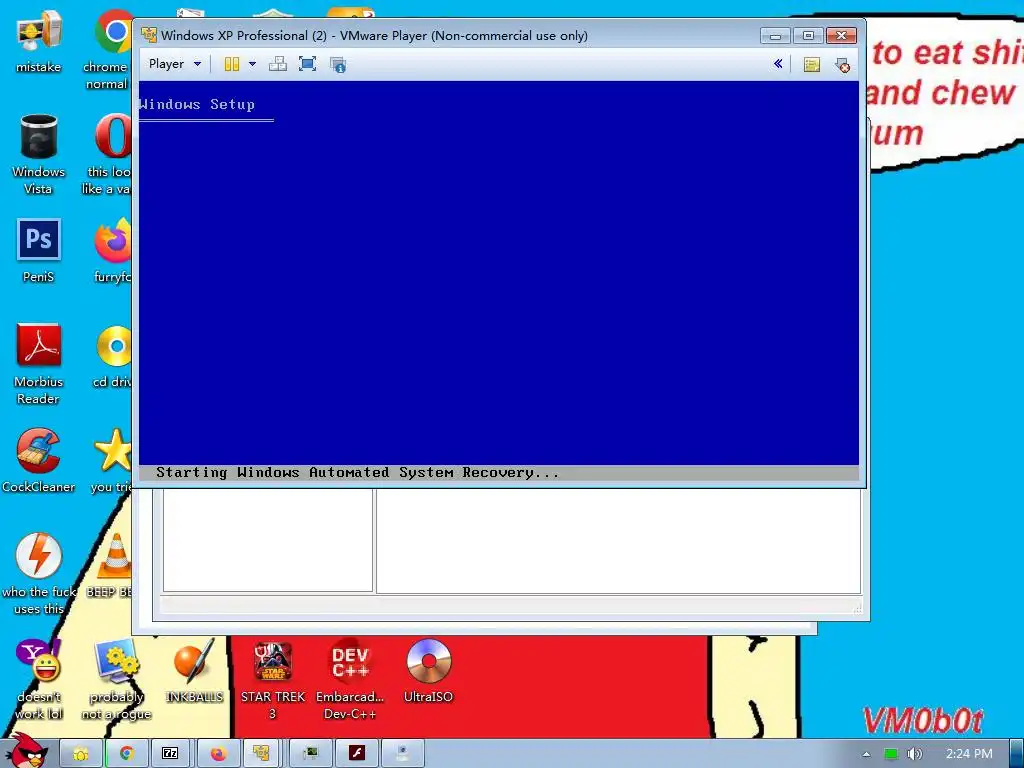Switch to VMware Unity mode
Screen dimensions: 1024x768
click(338, 64)
